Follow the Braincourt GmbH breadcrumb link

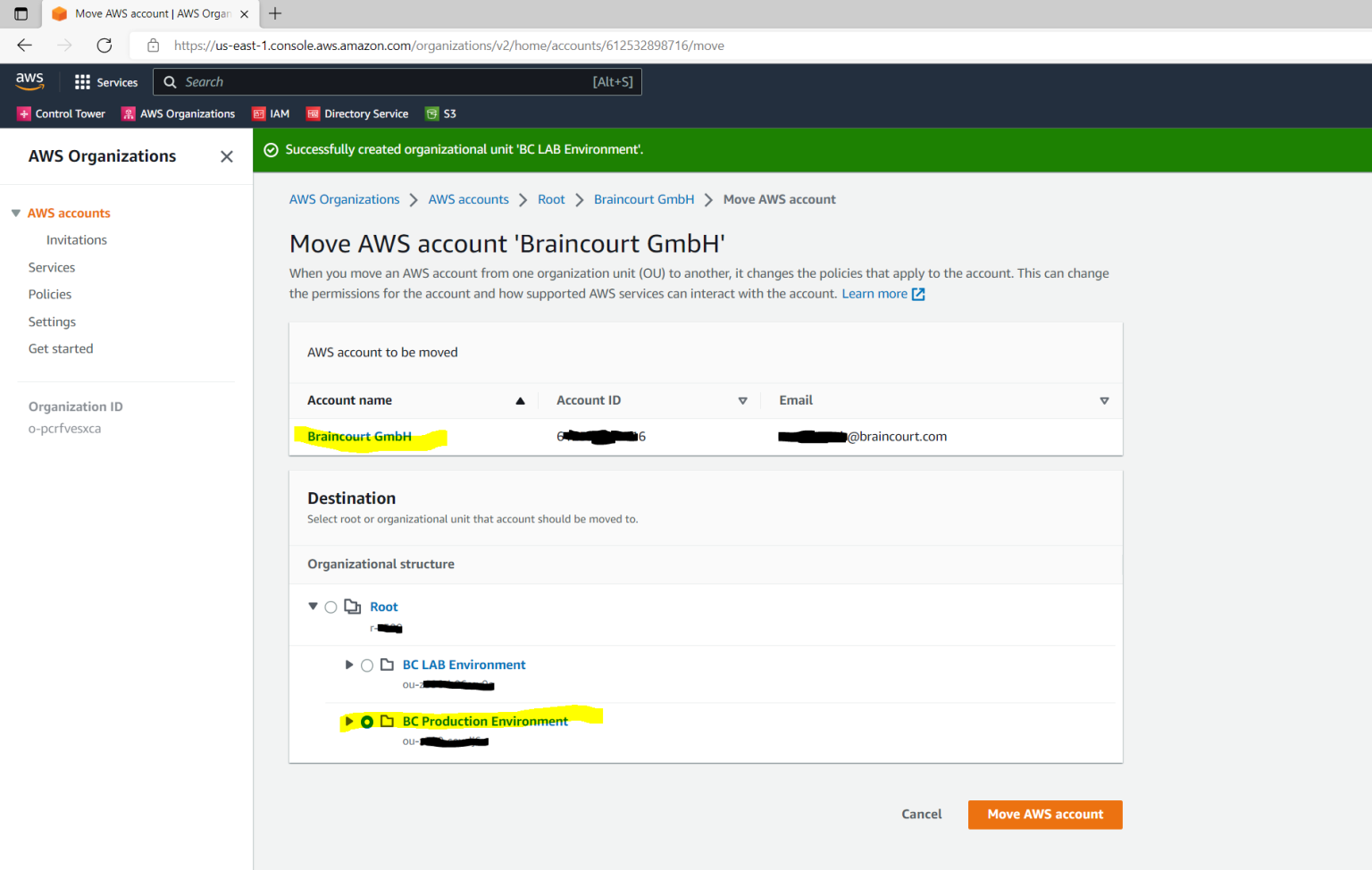[x=643, y=199]
